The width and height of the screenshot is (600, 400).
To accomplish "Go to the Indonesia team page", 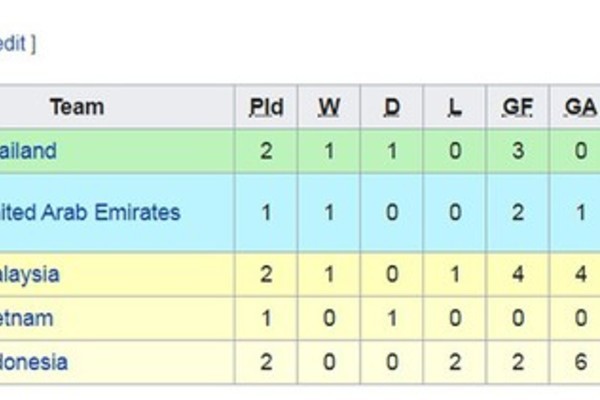I will pyautogui.click(x=34, y=362).
